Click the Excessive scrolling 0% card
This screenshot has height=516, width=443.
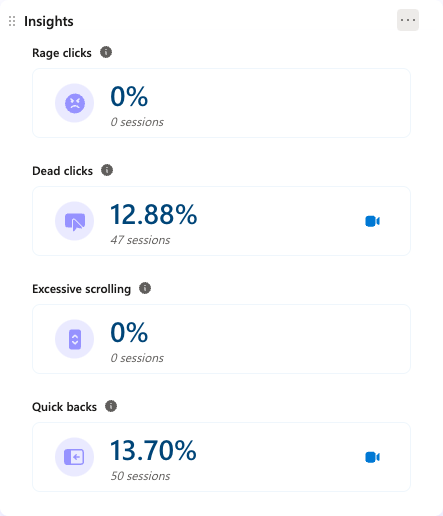[221, 339]
